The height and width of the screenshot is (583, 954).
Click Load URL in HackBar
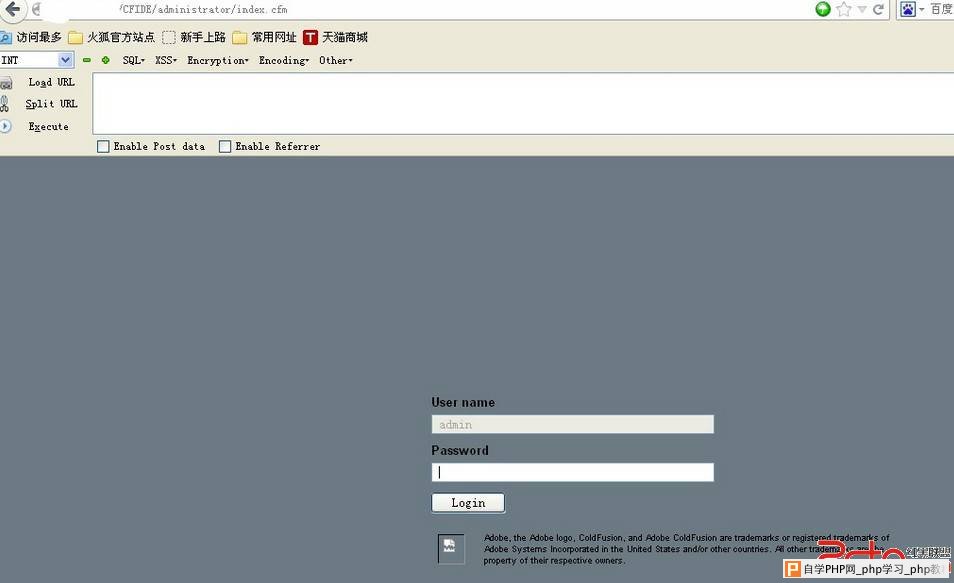click(x=51, y=82)
